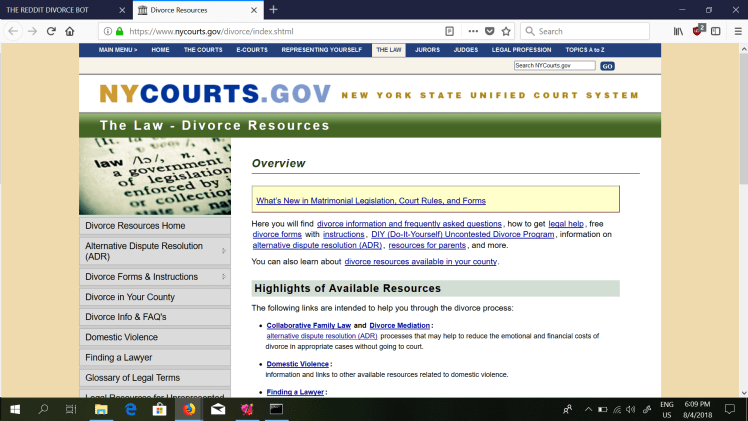Go to HOME in site navigation
748x421 pixels.
pos(160,50)
